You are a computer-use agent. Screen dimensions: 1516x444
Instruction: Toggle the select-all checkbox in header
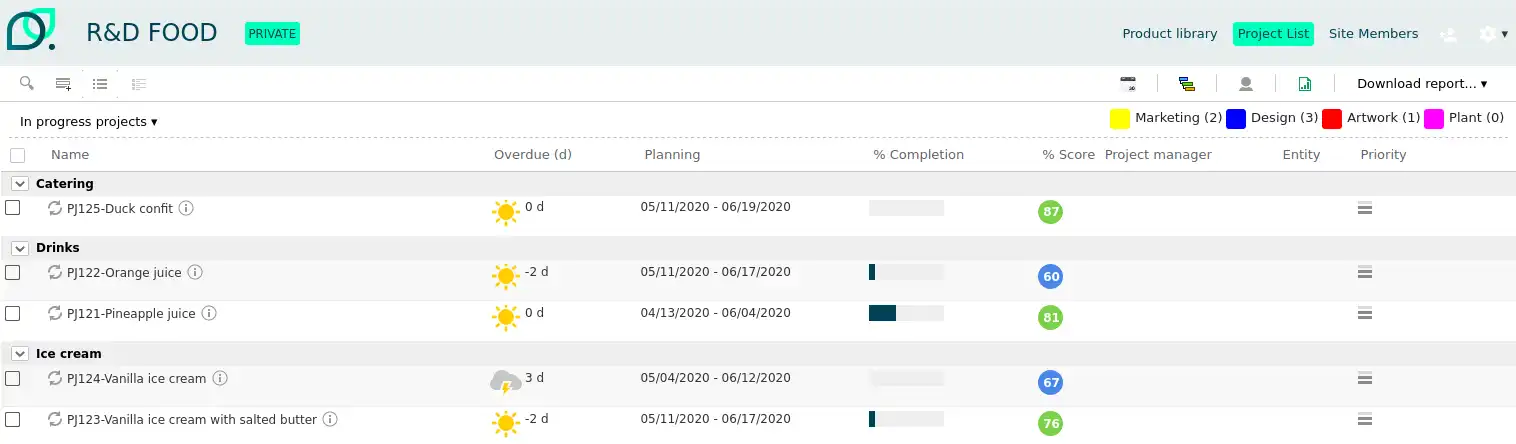pyautogui.click(x=17, y=155)
